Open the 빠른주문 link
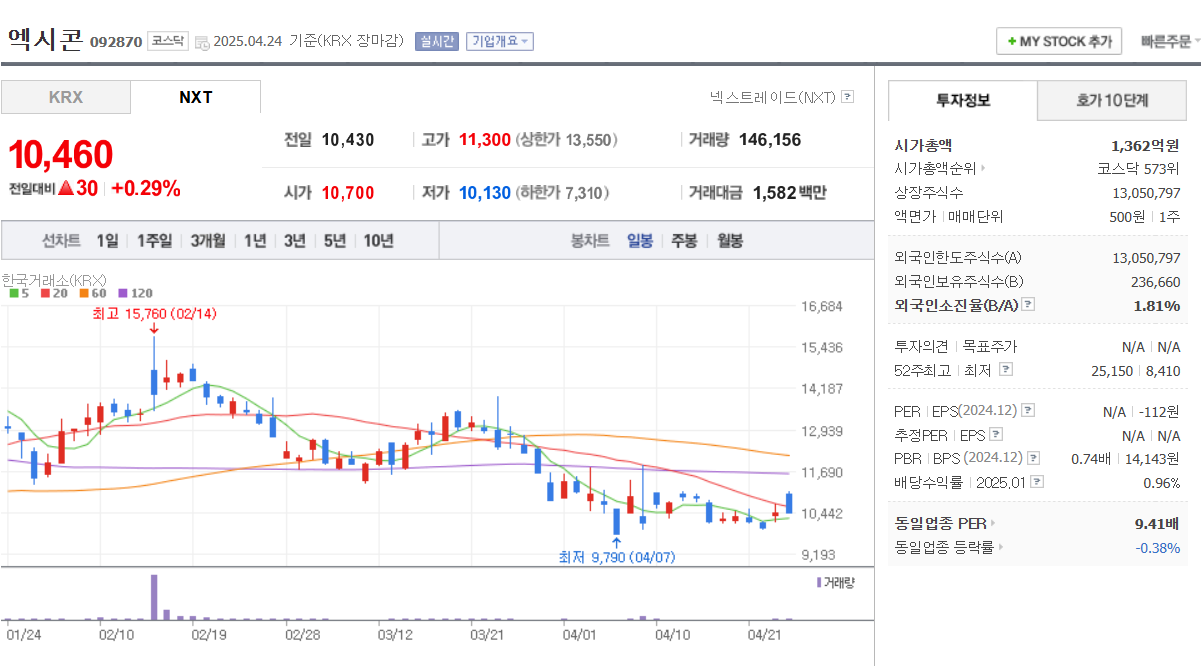Viewport: 1201px width, 666px height. 1167,41
